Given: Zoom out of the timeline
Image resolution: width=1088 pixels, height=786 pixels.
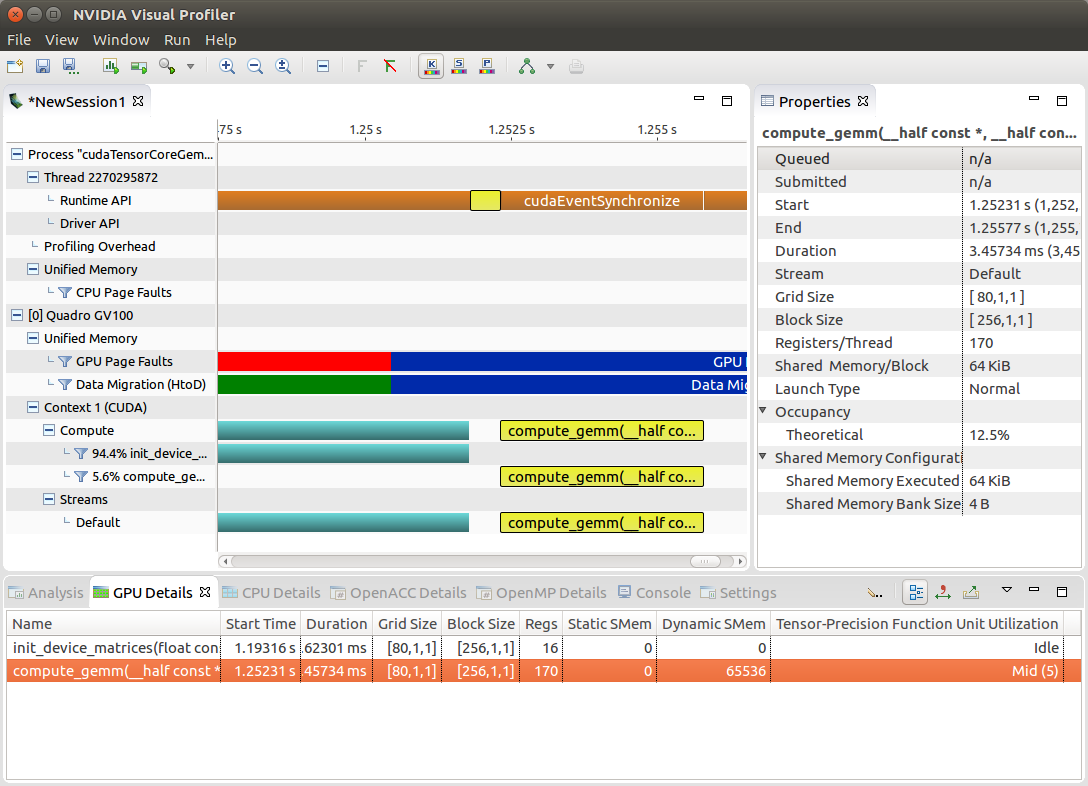Looking at the screenshot, I should [x=255, y=67].
